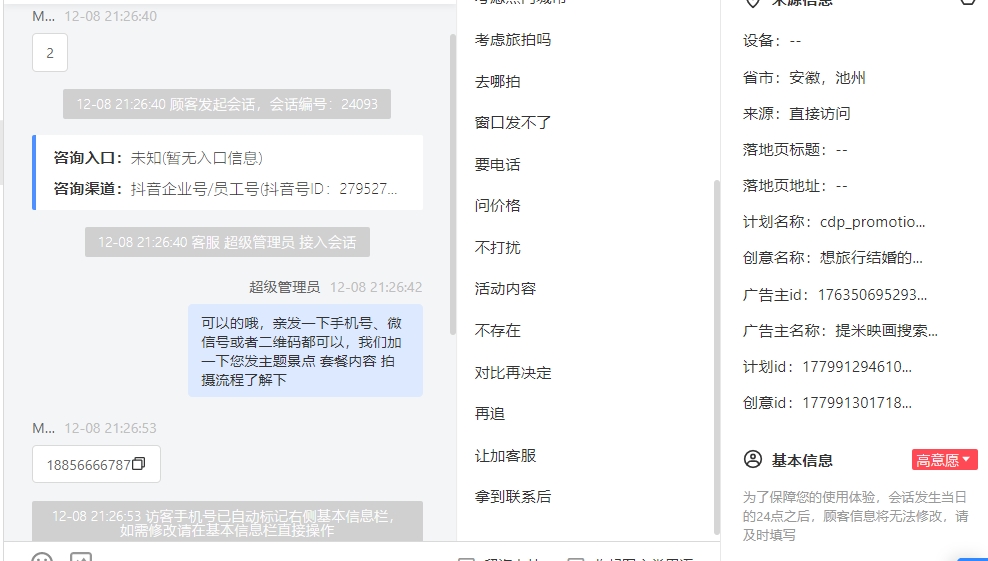Click 计划名称 cdp_promotio... value
988x561 pixels.
[x=873, y=222]
